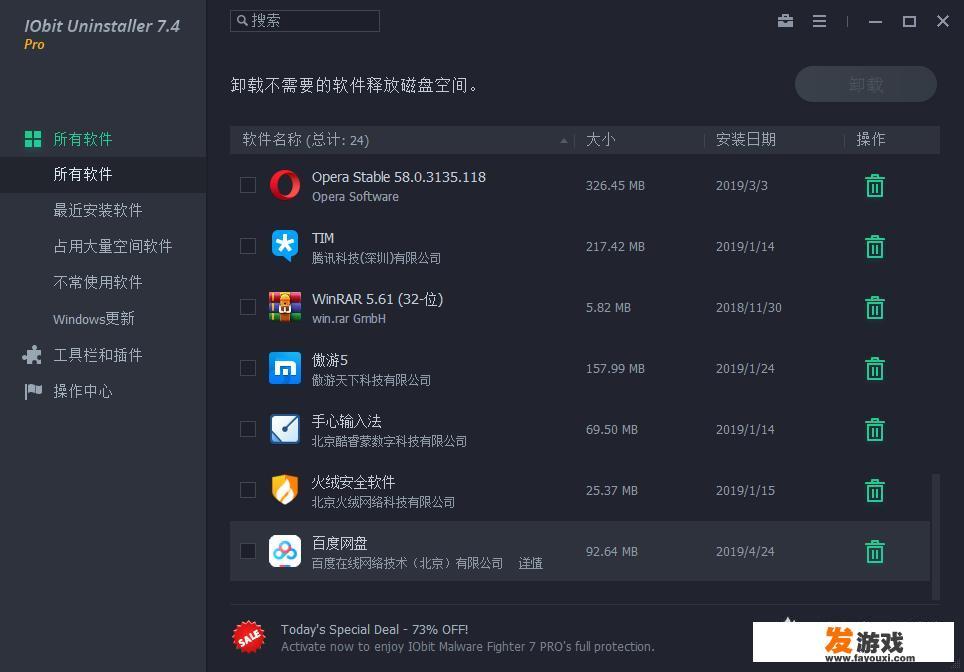The image size is (964, 672).
Task: Open Today's Special Deal 73% OFF link
Action: [374, 630]
